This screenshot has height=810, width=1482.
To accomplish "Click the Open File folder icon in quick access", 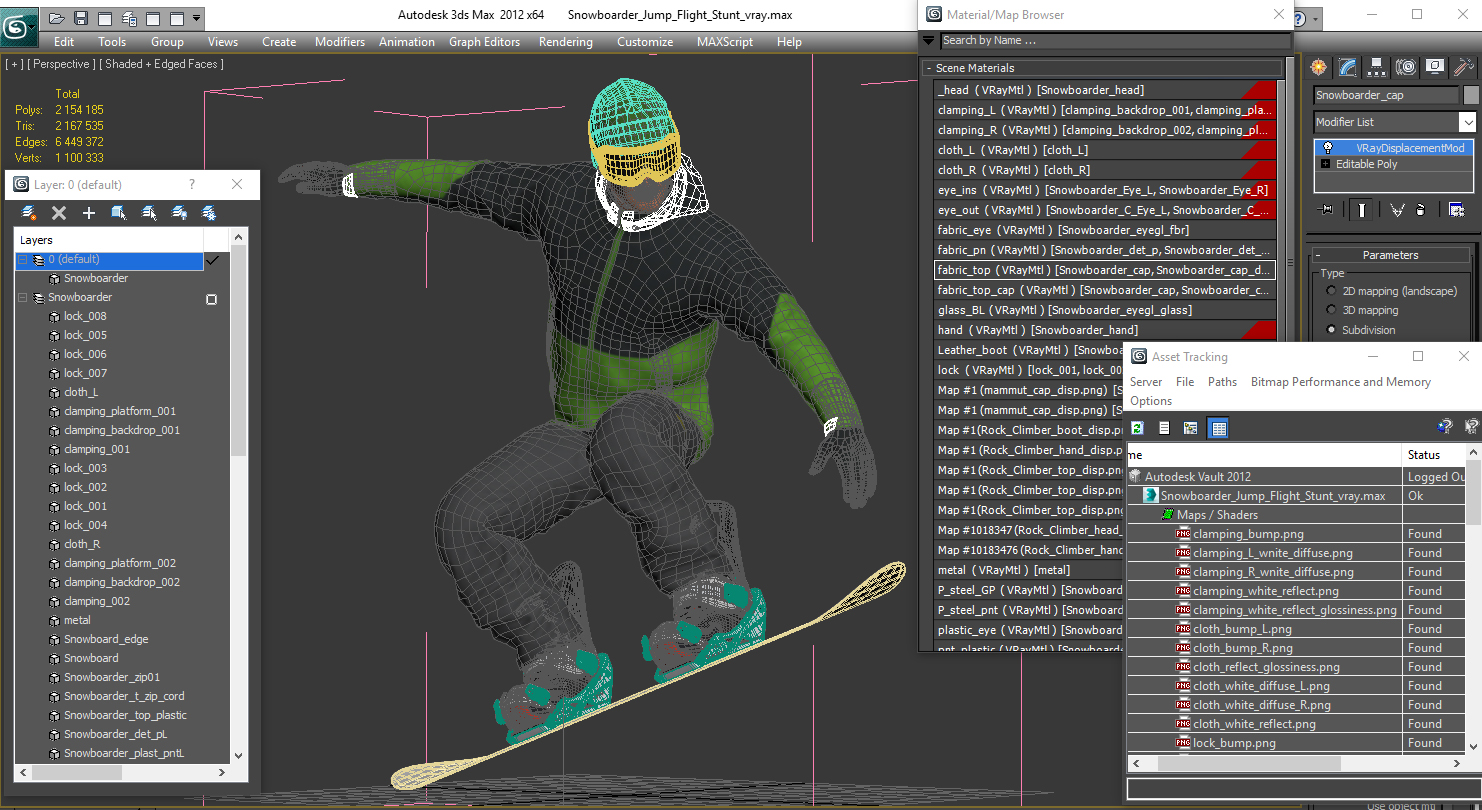I will click(57, 18).
